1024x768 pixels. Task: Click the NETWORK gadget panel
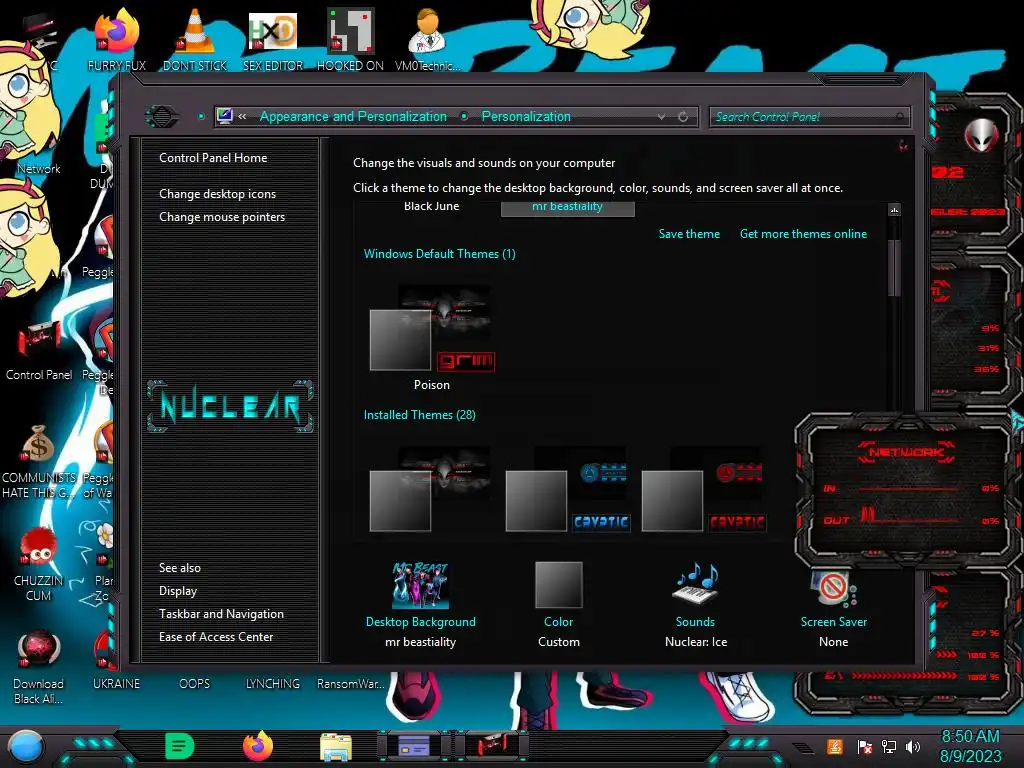908,491
